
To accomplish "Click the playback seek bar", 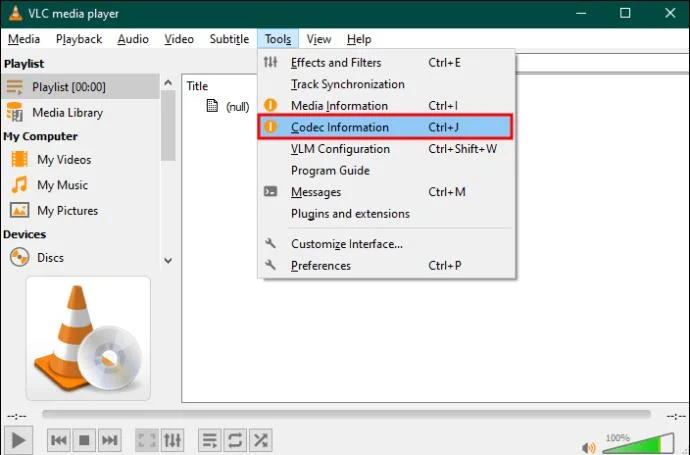I will coord(346,414).
